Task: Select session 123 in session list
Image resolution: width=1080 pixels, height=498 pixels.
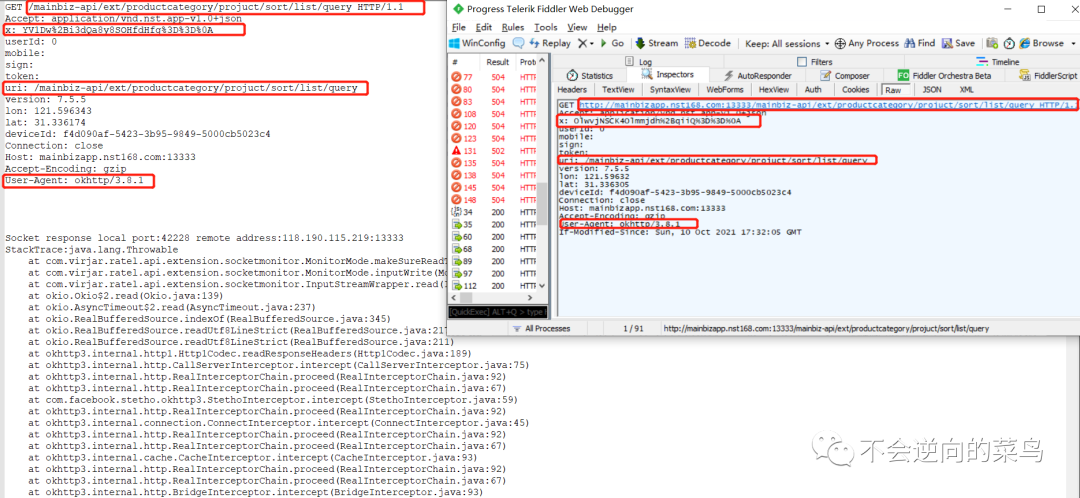Action: pos(492,138)
